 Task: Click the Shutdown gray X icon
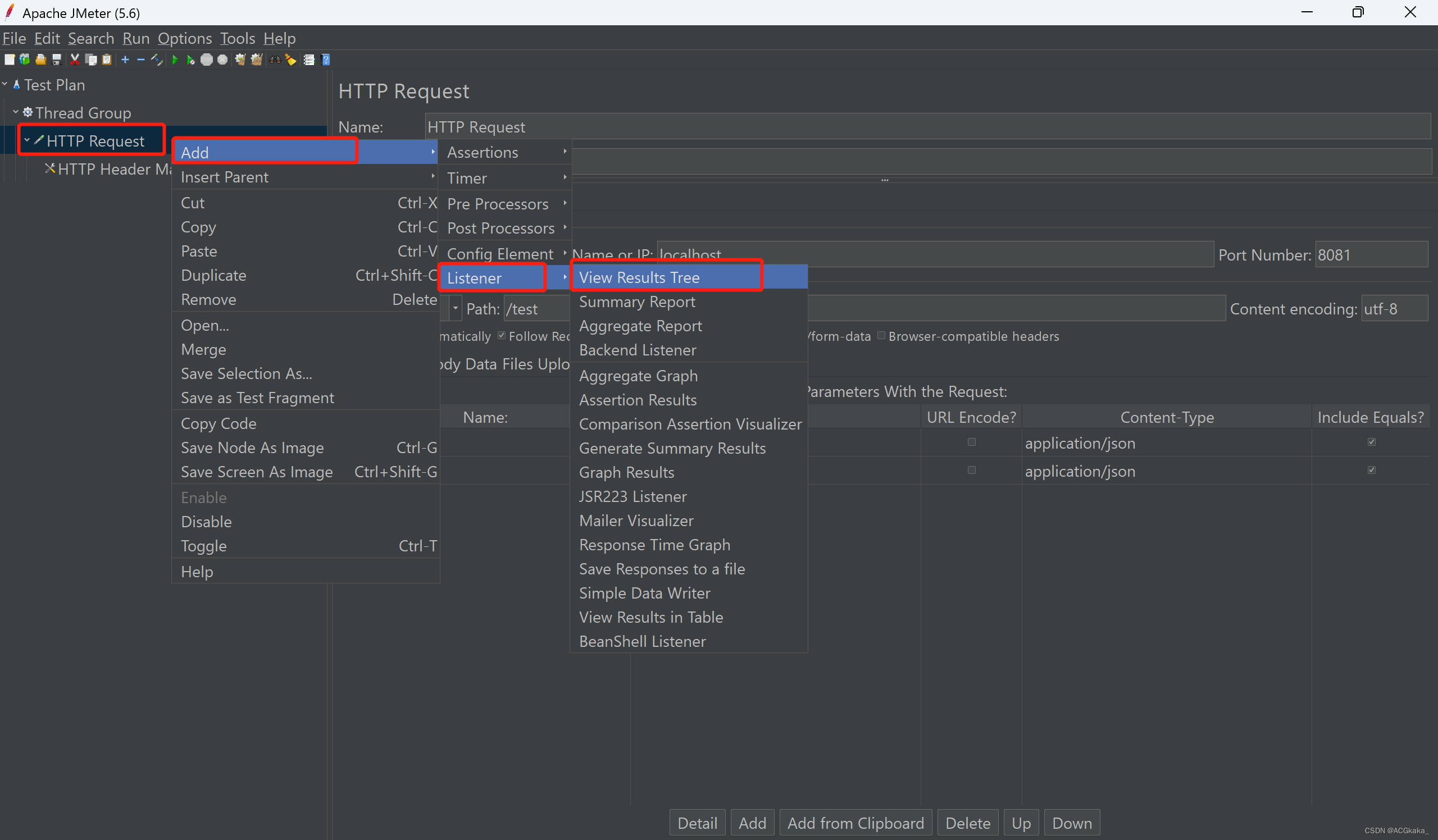[x=222, y=60]
